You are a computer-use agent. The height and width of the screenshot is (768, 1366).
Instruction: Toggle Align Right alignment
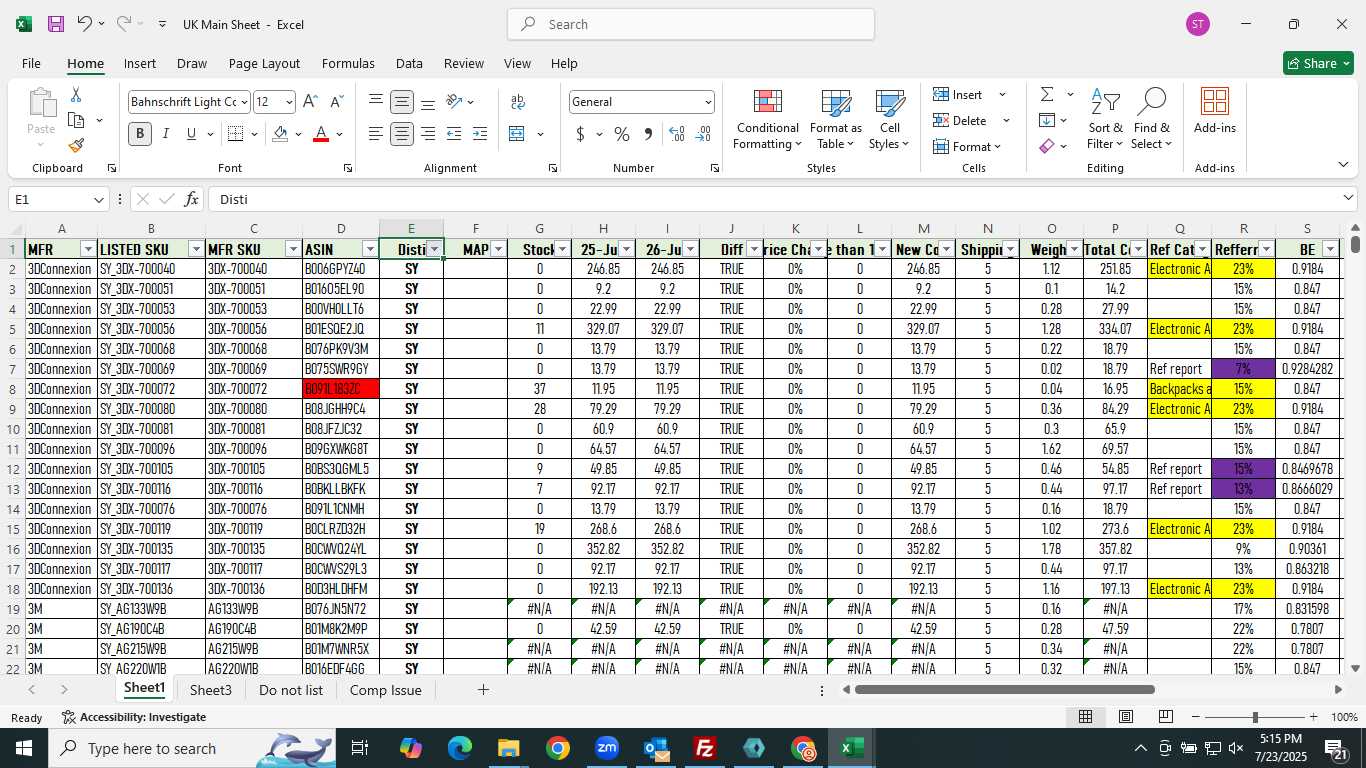coord(428,134)
